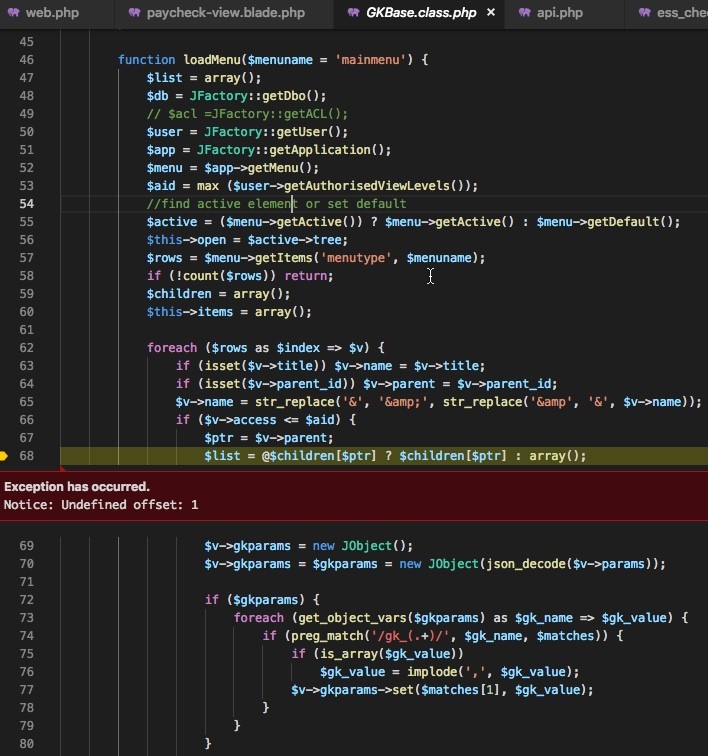708x756 pixels.
Task: Click the 'Notice: Undefined offset: 1' message
Action: pyautogui.click(x=101, y=505)
